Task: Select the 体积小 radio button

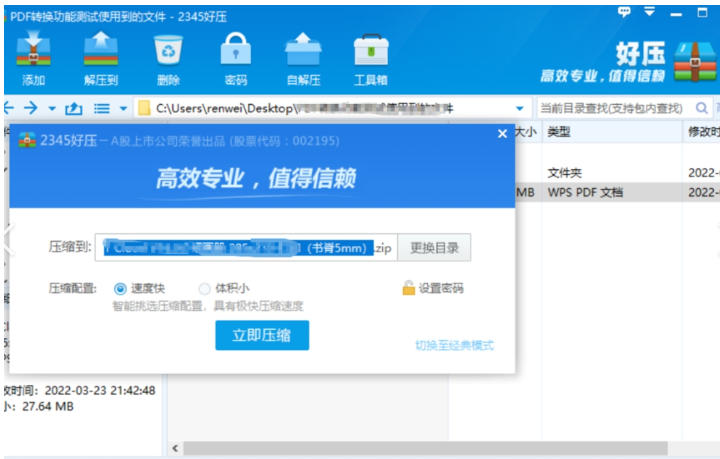Action: 204,289
